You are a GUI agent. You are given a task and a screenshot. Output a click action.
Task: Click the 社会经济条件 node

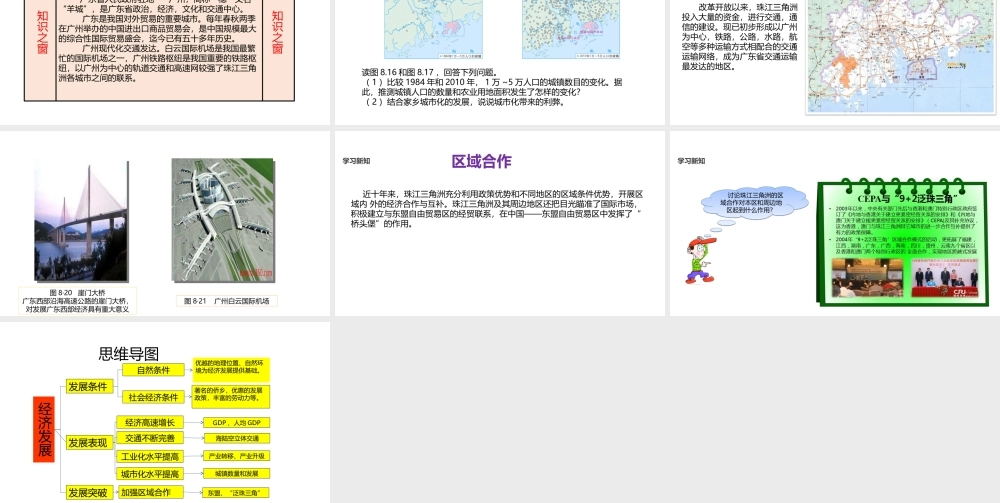153,397
